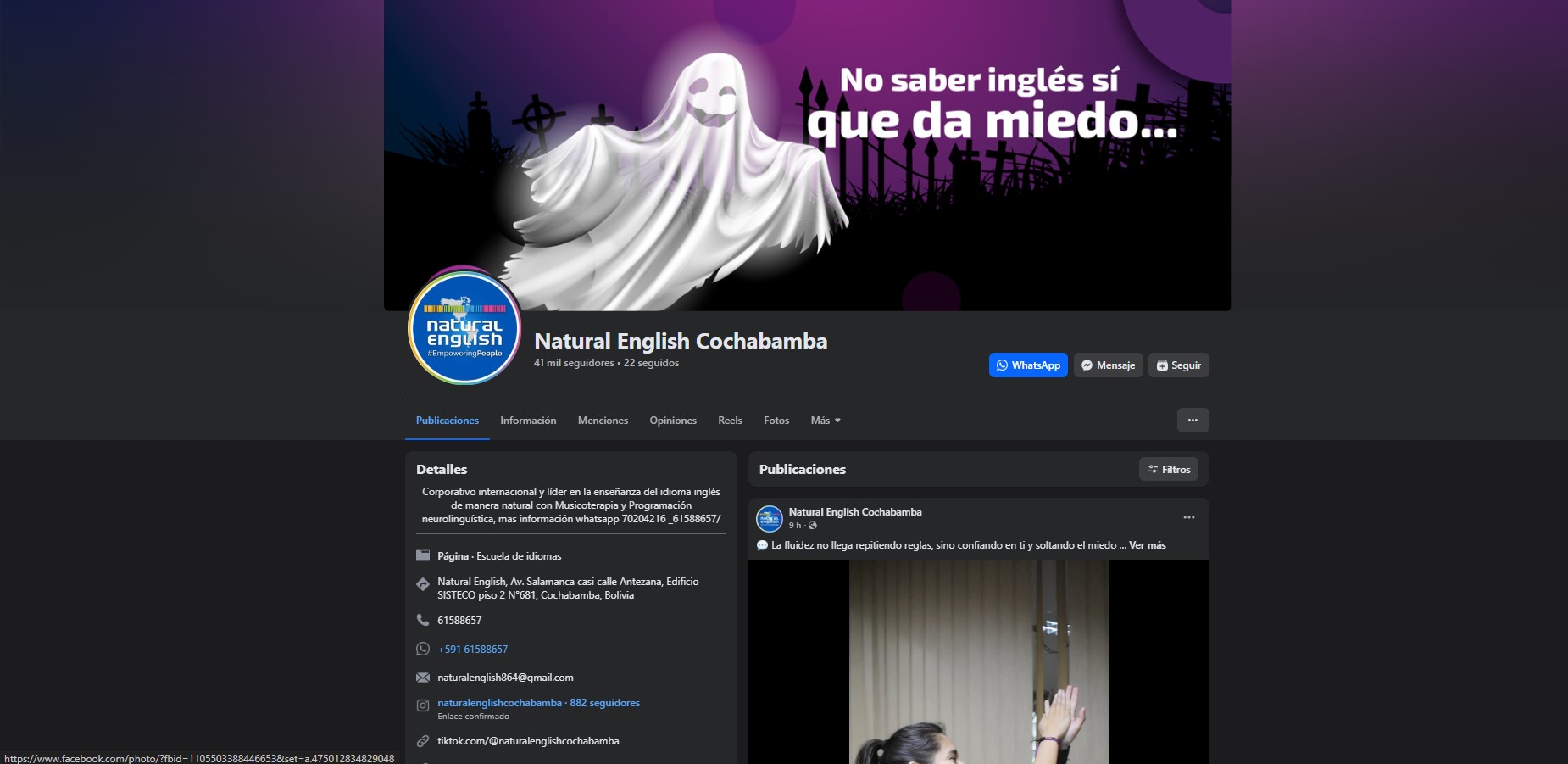Switch to the Información tab

click(x=528, y=421)
